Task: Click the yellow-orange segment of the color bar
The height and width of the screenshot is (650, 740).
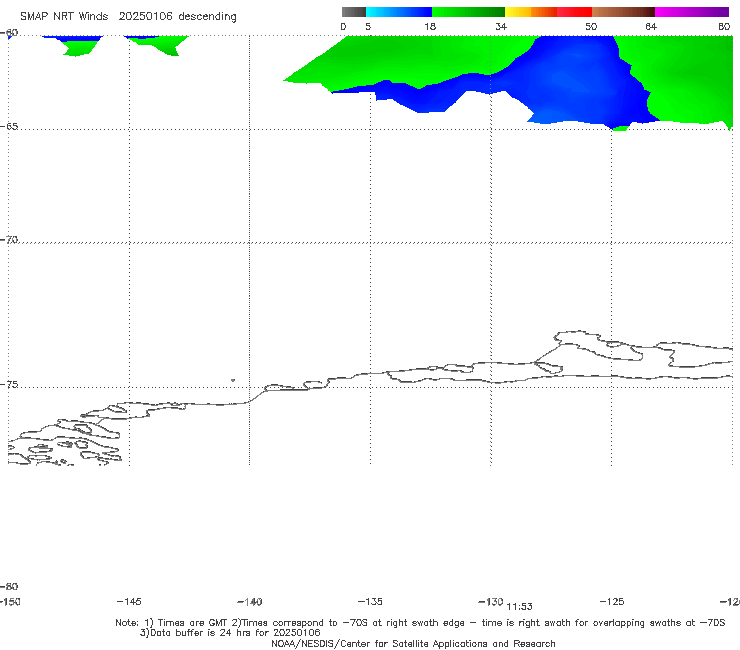Action: coord(531,12)
